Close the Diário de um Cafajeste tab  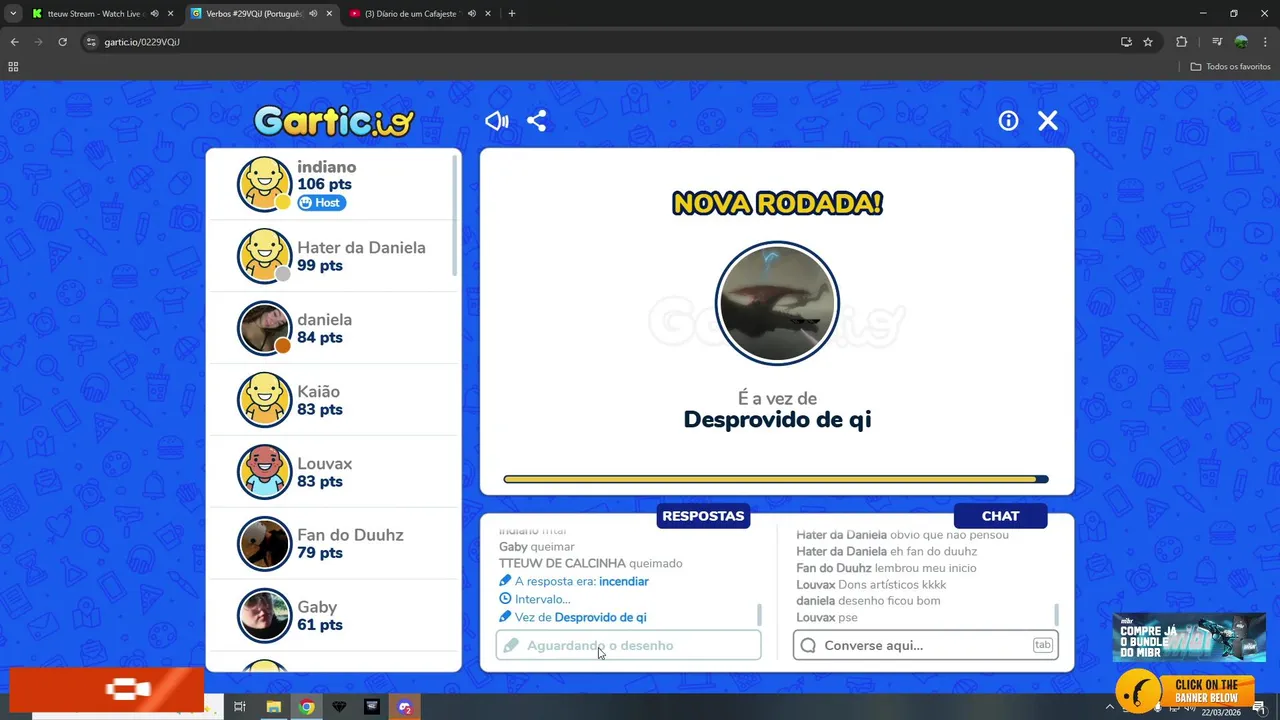[x=489, y=14]
